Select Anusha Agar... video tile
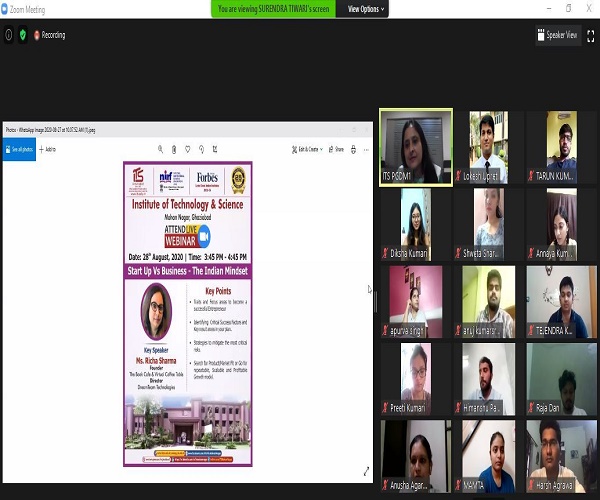This screenshot has height=500, width=600. [x=416, y=456]
